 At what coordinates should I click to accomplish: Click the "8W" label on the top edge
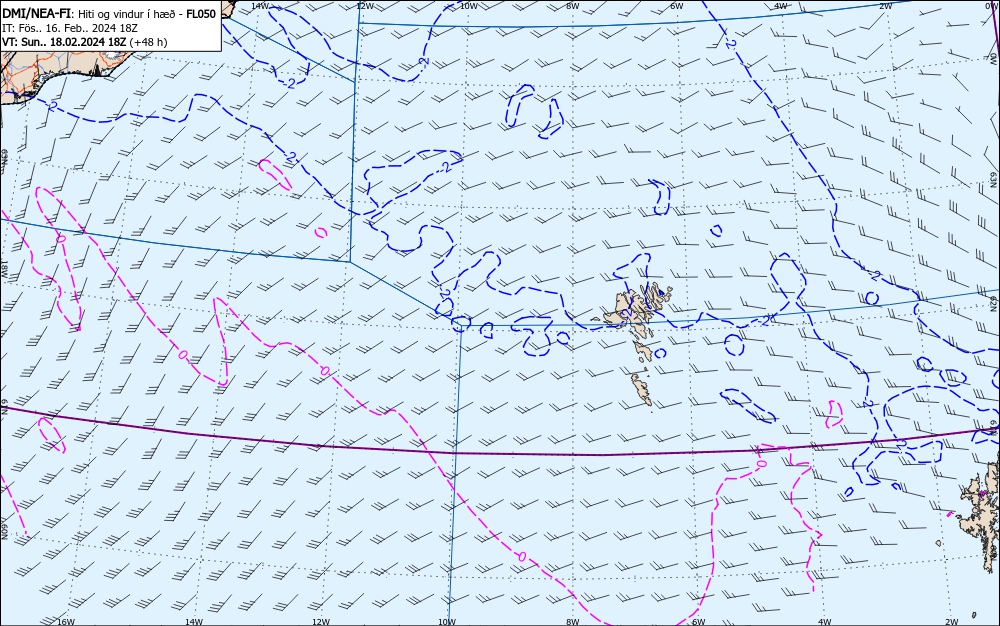[x=573, y=6]
